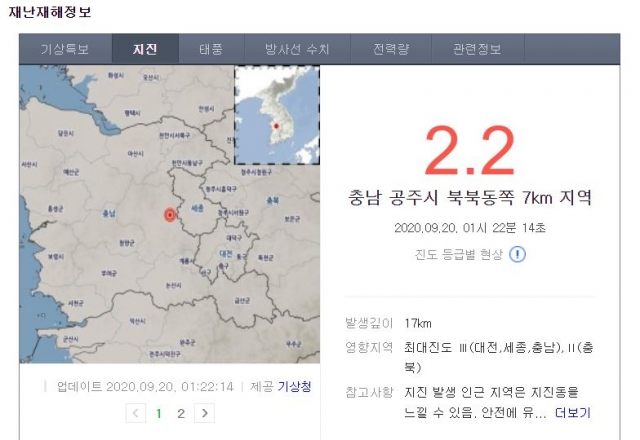The width and height of the screenshot is (640, 440).
Task: Select page 1 in pagination
Action: 159,413
